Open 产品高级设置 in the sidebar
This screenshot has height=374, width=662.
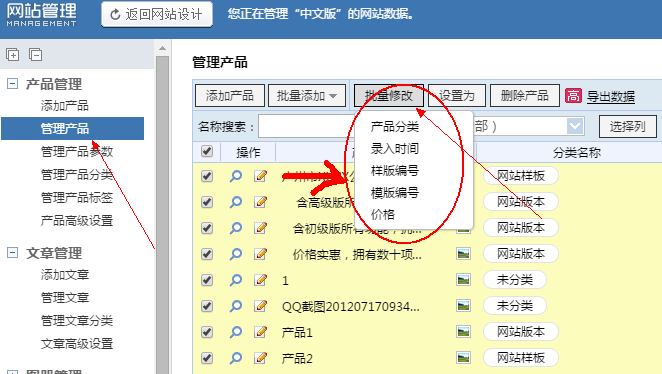pos(77,220)
